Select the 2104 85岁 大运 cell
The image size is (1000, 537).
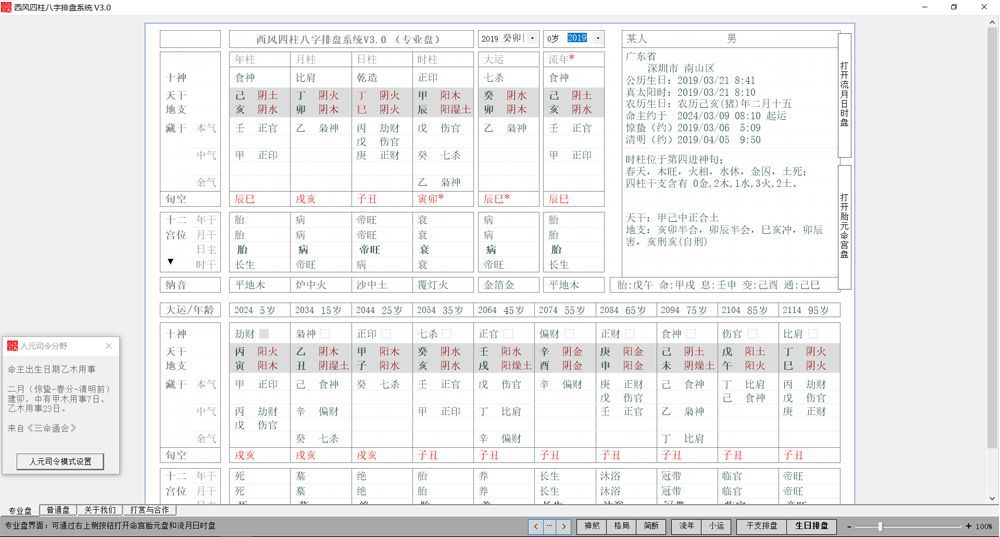pyautogui.click(x=747, y=310)
